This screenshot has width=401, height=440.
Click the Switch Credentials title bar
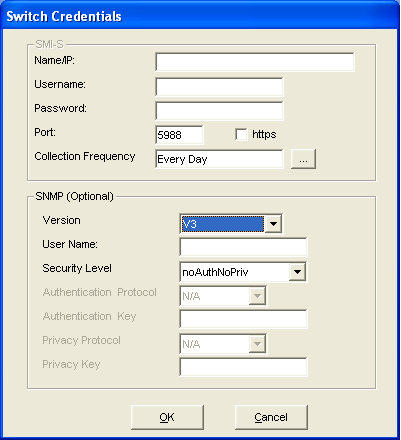coord(200,16)
